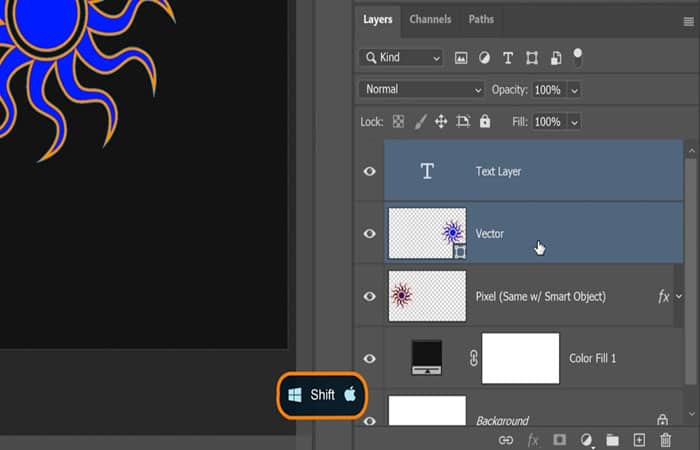Create a new layer with plus icon
Viewport: 700px width, 450px height.
pyautogui.click(x=639, y=439)
